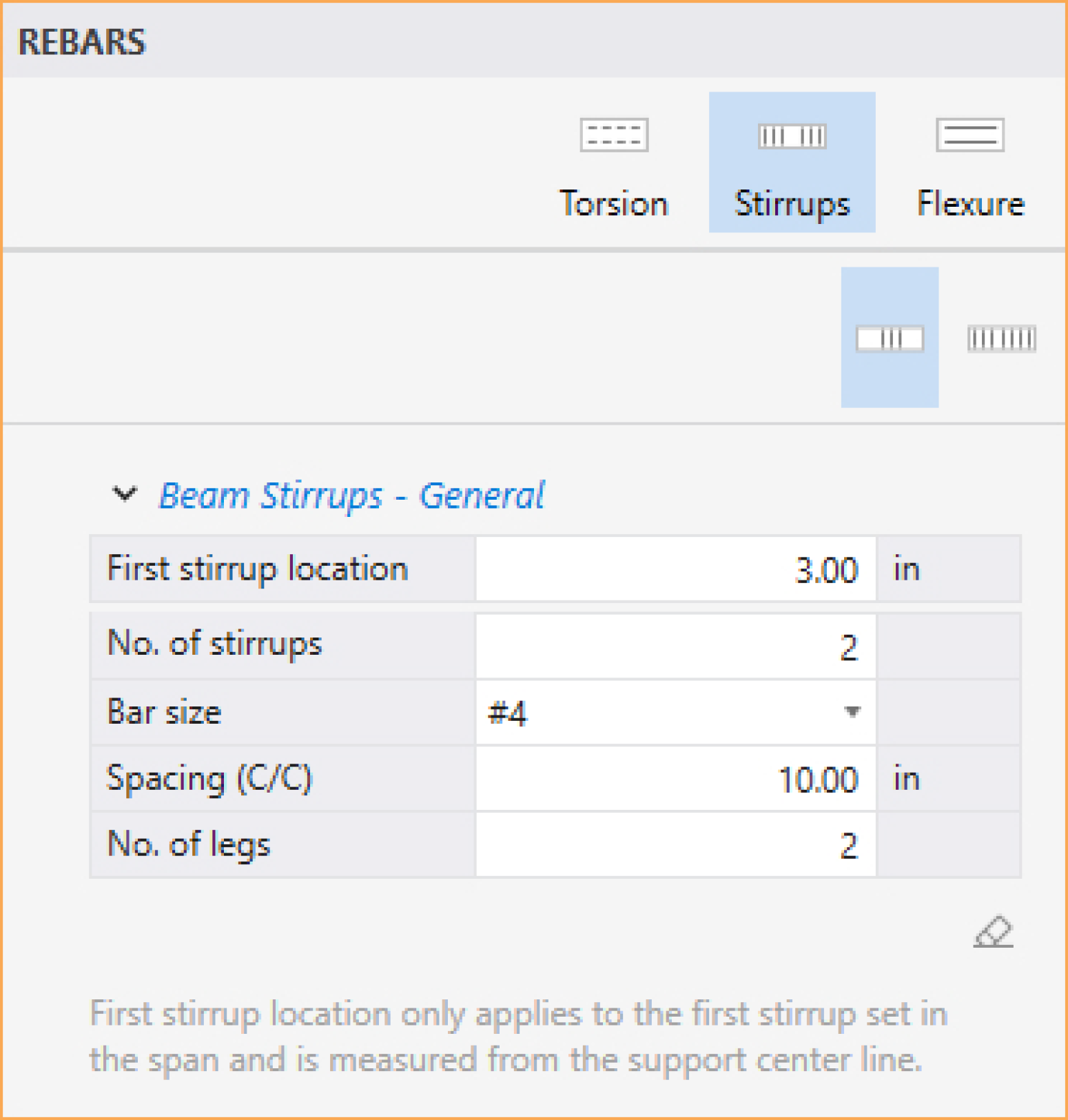Click the Beam Stirrups - General heading
The height and width of the screenshot is (1120, 1068).
351,496
